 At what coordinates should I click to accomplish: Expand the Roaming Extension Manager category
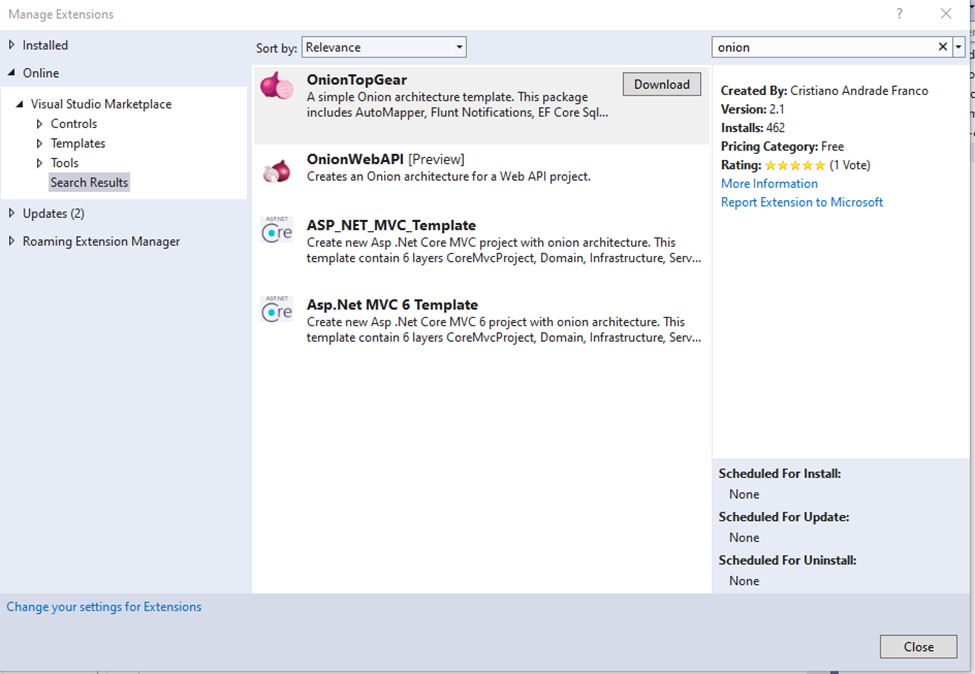[11, 241]
